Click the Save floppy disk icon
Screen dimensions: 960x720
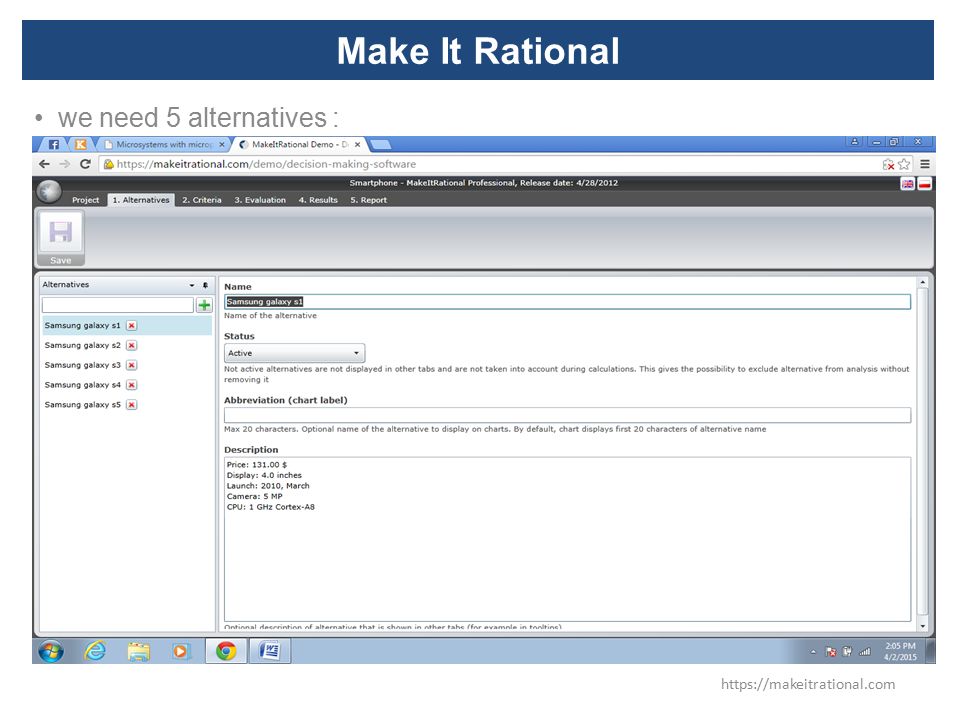[x=61, y=233]
